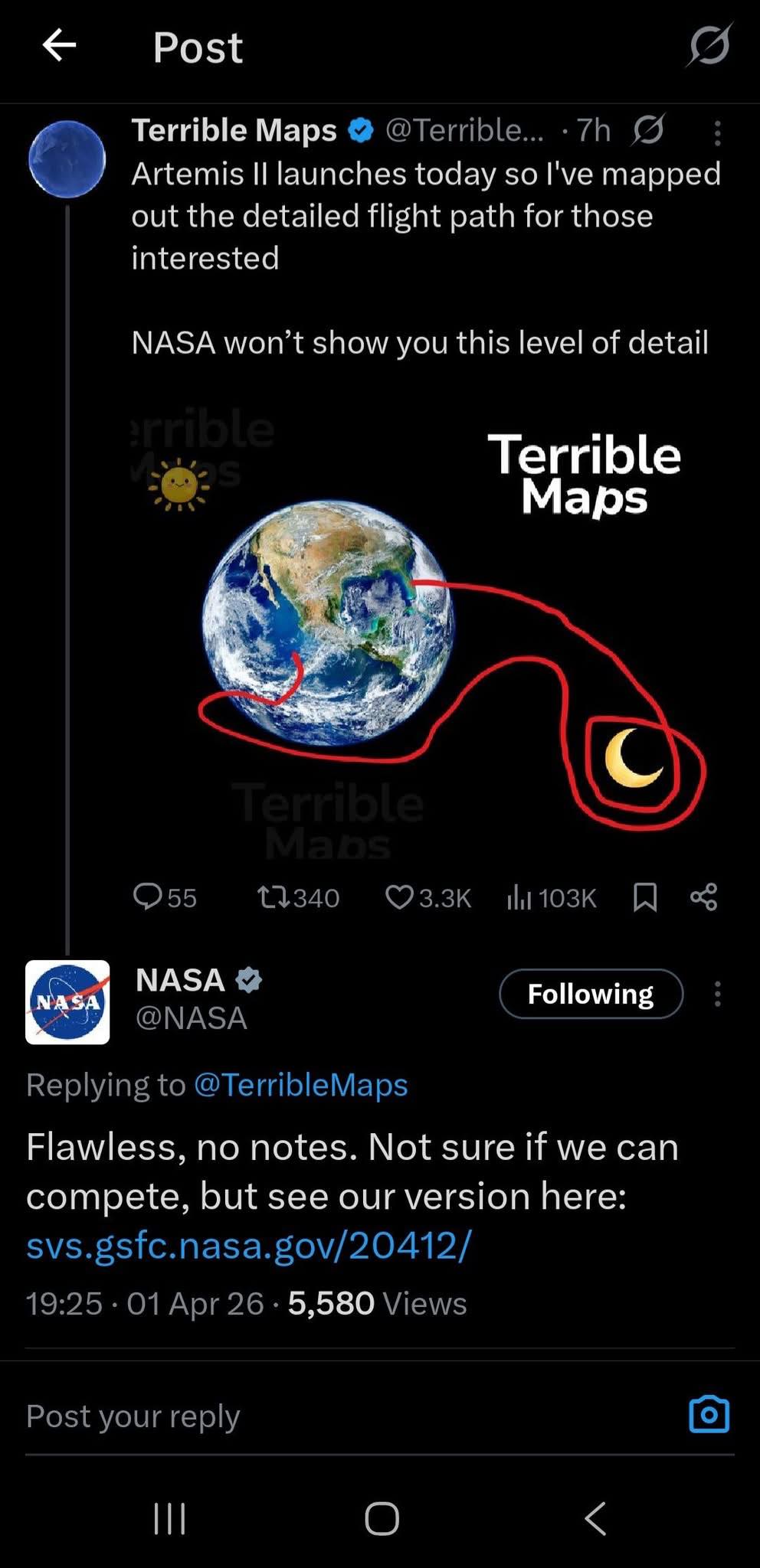Open more options for the Terrible Maps post
The height and width of the screenshot is (1568, 760).
tap(717, 133)
